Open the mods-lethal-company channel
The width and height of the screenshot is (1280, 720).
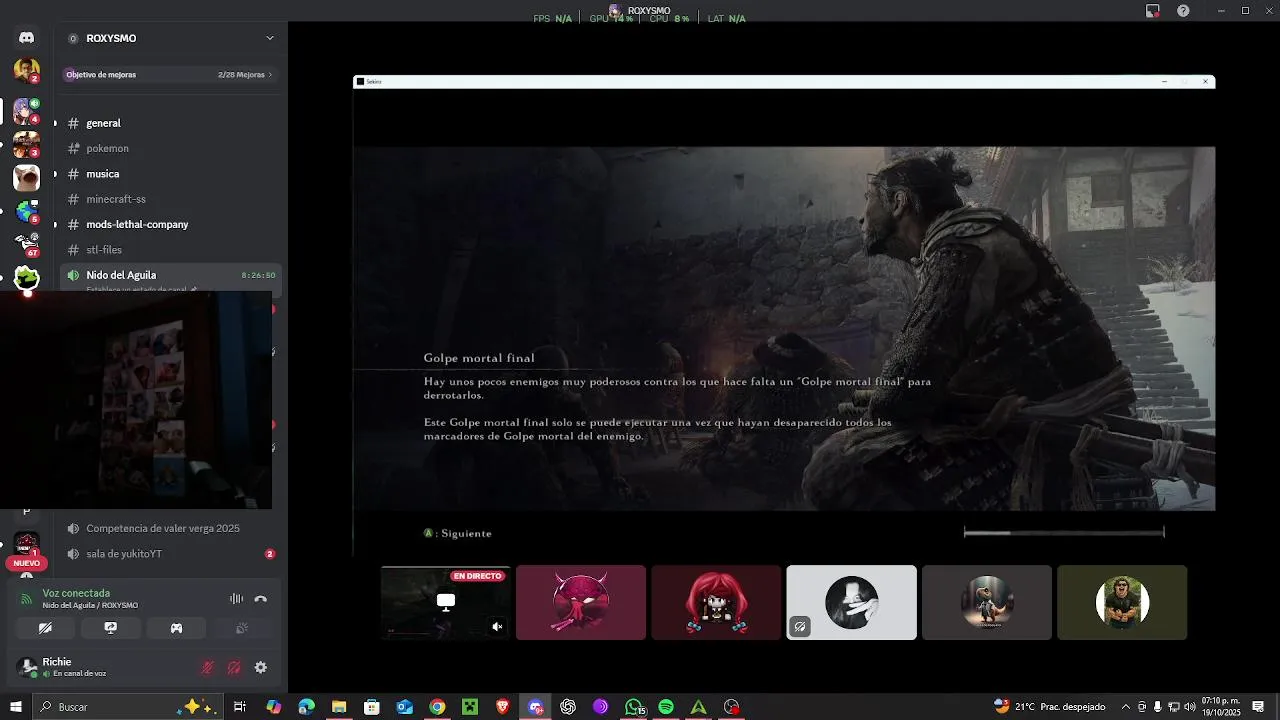[170, 224]
